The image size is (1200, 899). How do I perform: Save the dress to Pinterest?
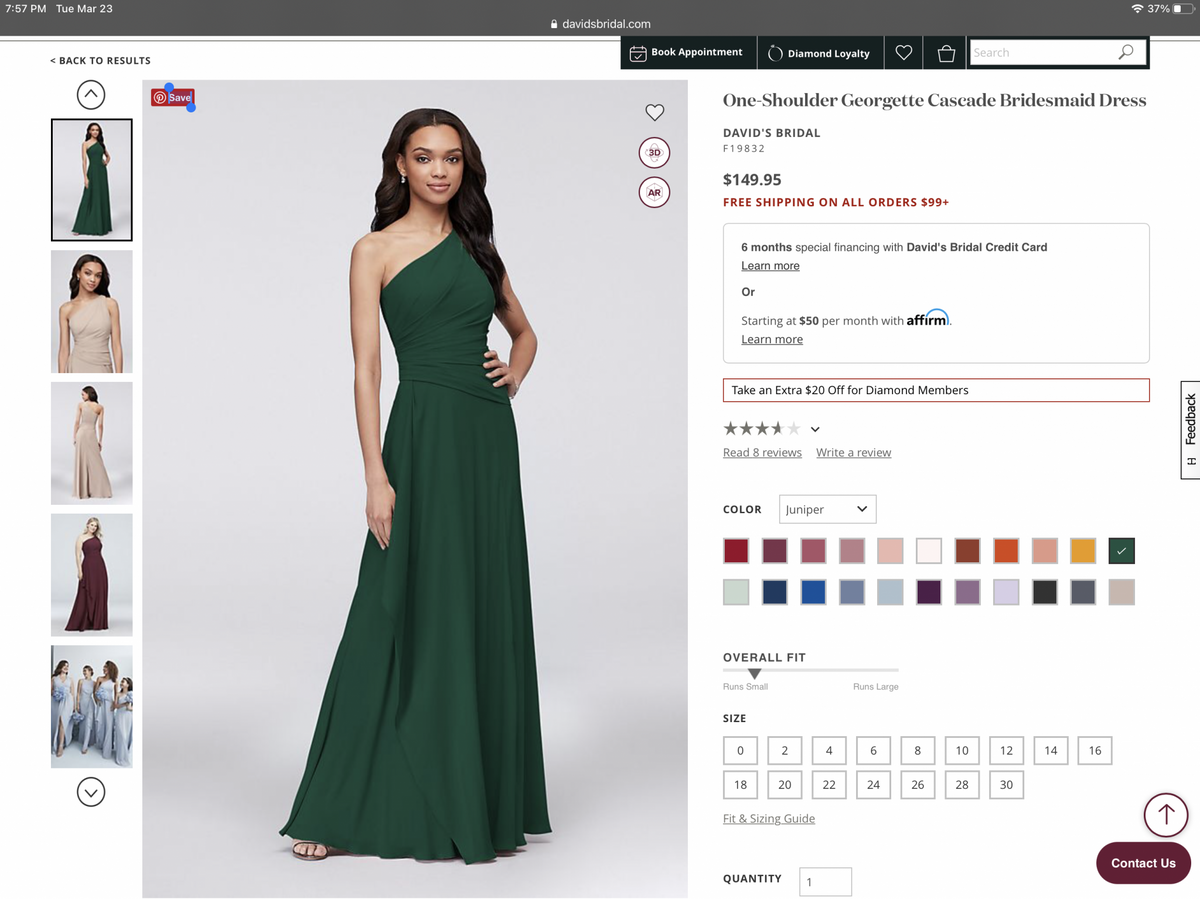click(172, 97)
